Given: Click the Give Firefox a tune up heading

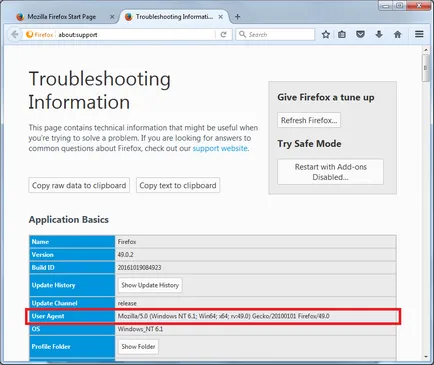Looking at the screenshot, I should pyautogui.click(x=326, y=97).
